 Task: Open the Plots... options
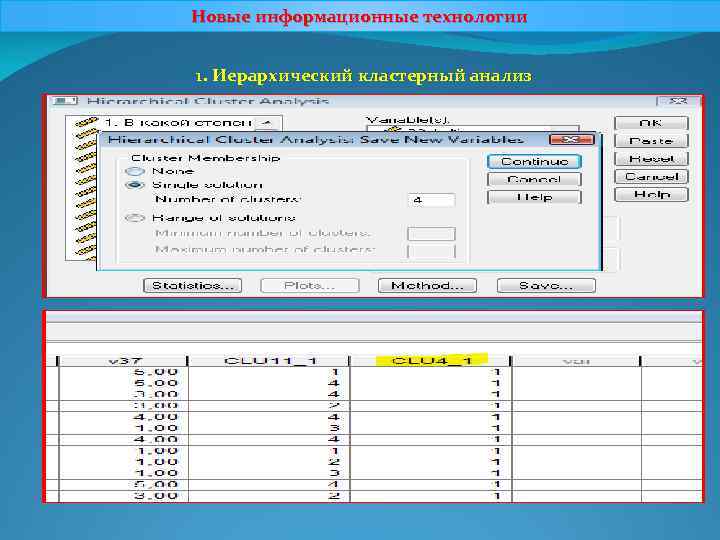309,286
